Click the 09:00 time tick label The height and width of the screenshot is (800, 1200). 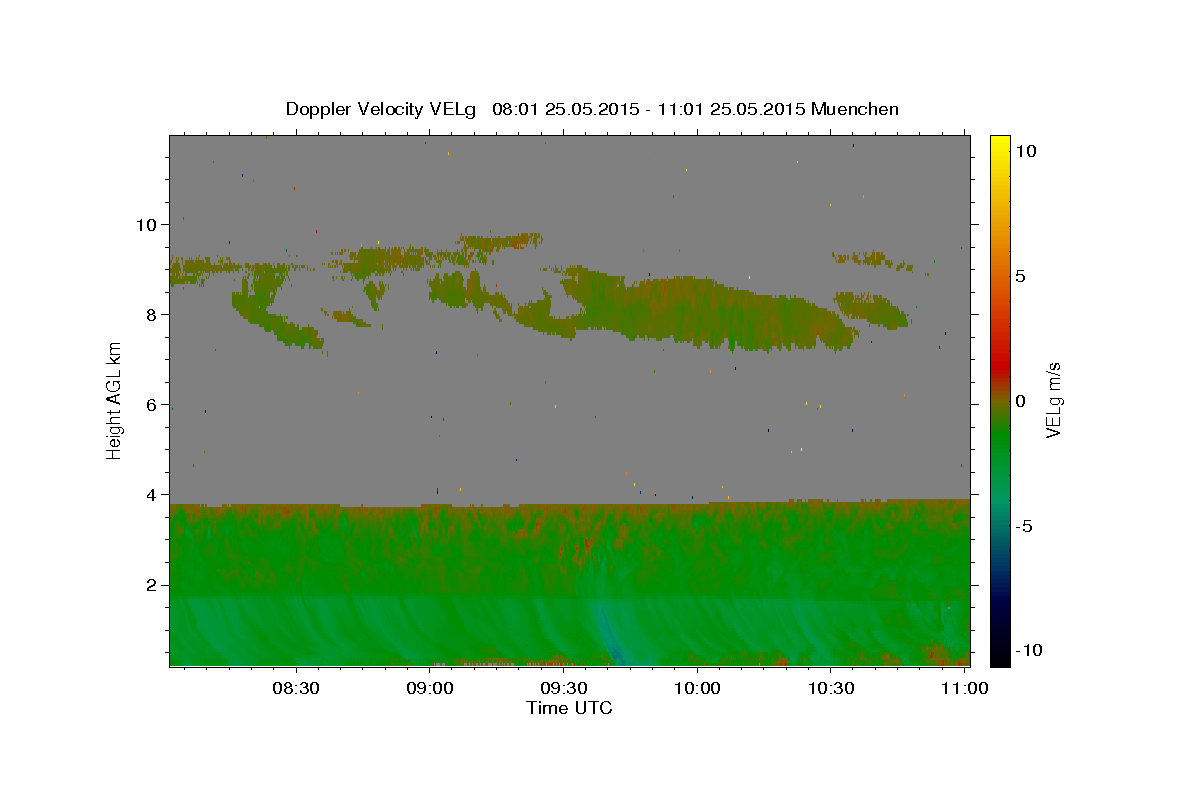[431, 688]
